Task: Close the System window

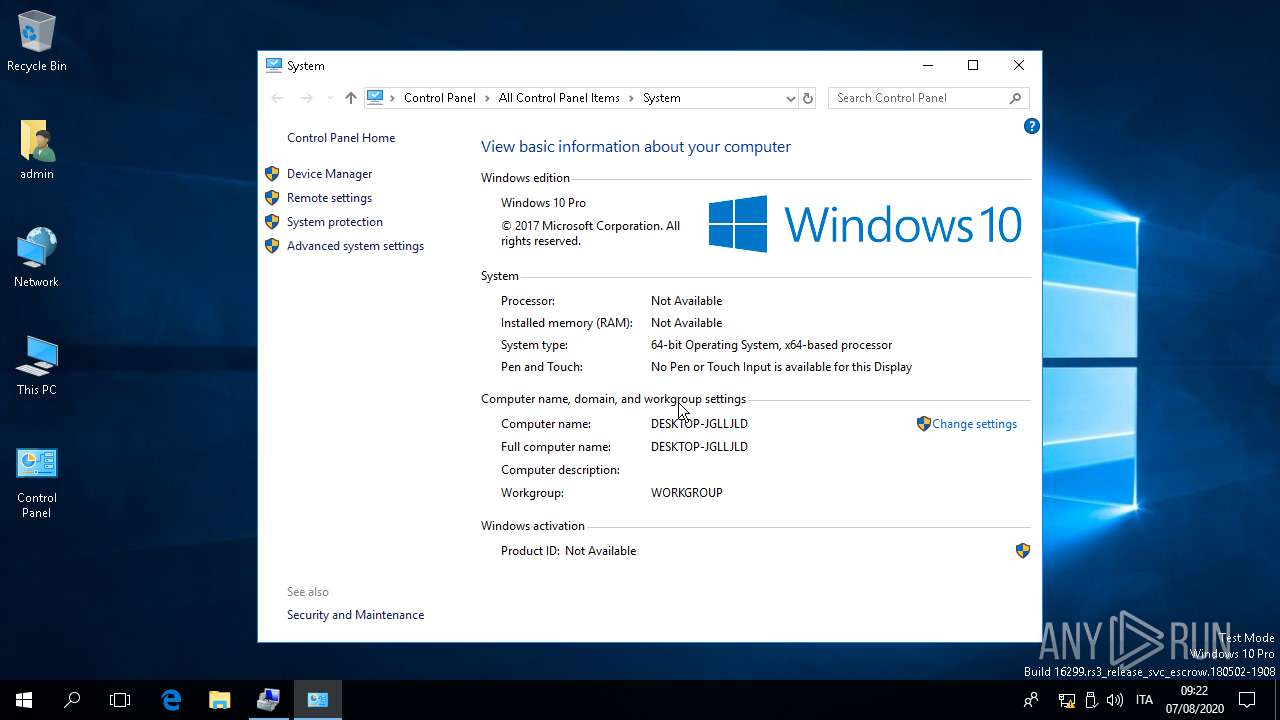Action: click(1018, 65)
